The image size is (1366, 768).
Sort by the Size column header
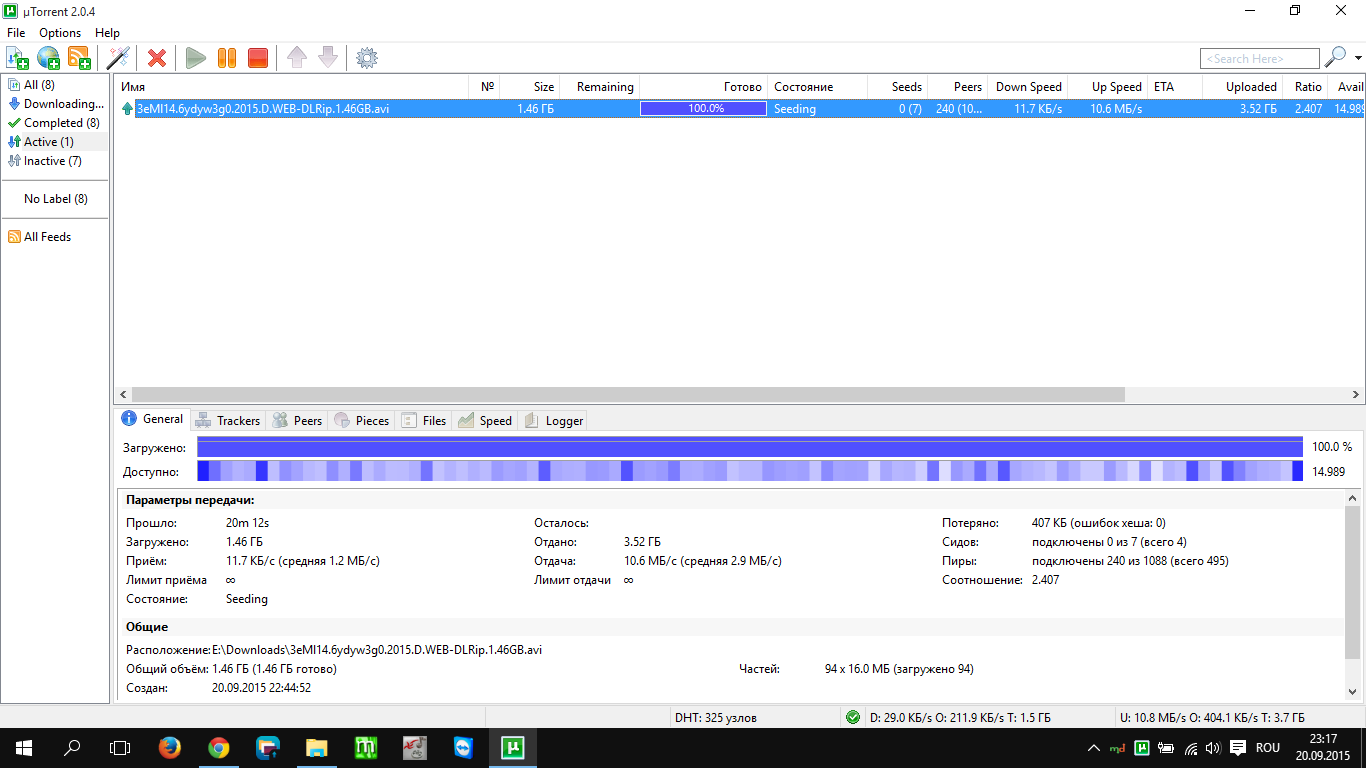point(529,87)
